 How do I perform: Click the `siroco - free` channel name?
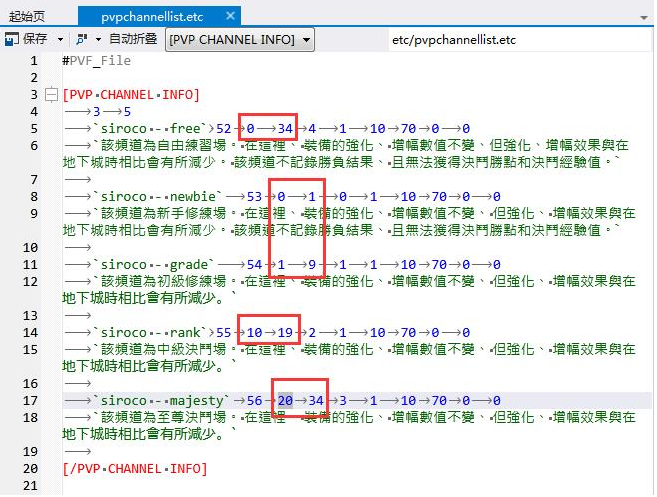point(151,129)
